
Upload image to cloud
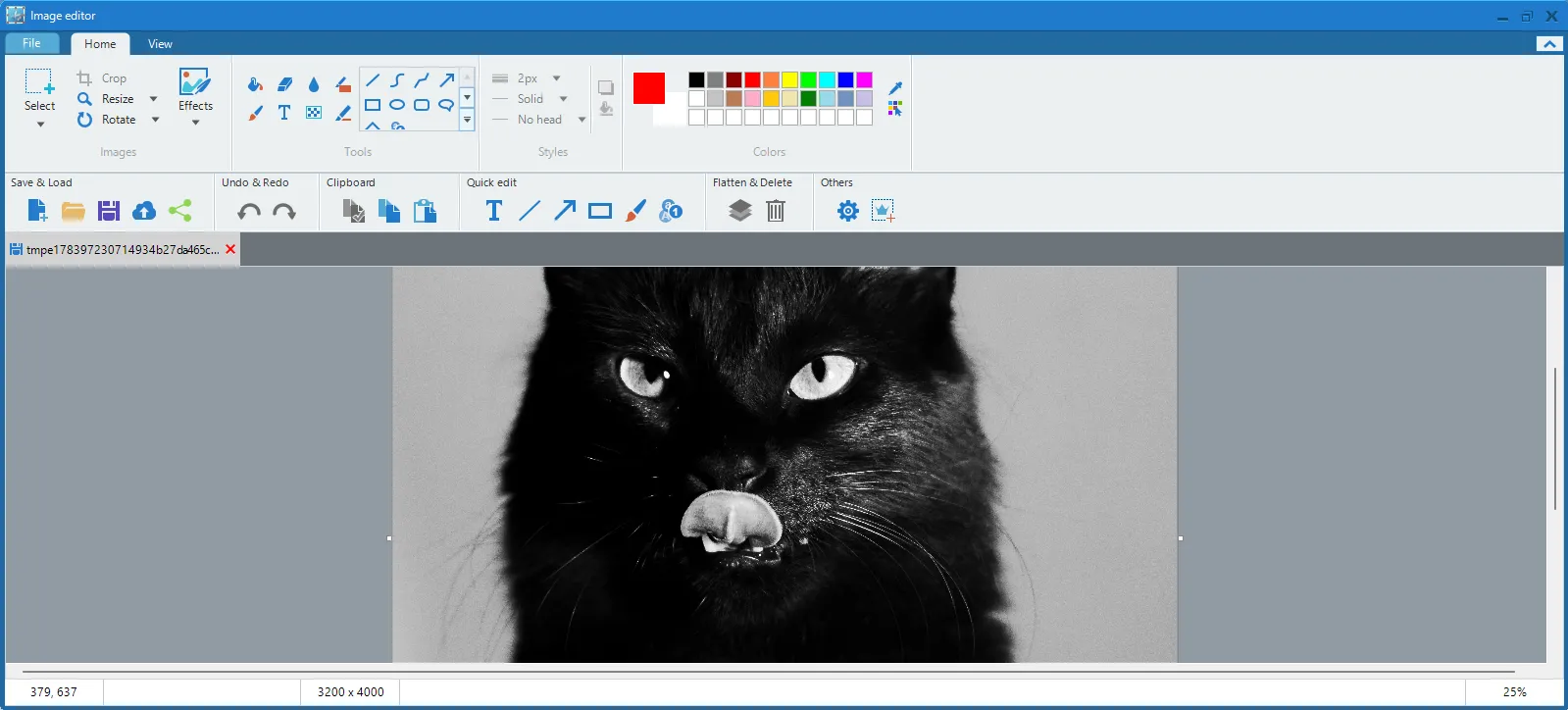click(x=144, y=211)
